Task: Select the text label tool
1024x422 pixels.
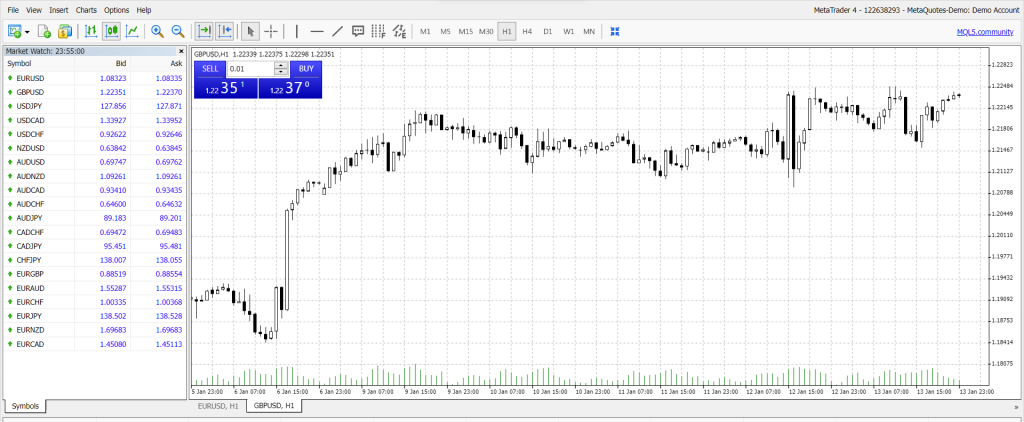Action: [x=358, y=31]
